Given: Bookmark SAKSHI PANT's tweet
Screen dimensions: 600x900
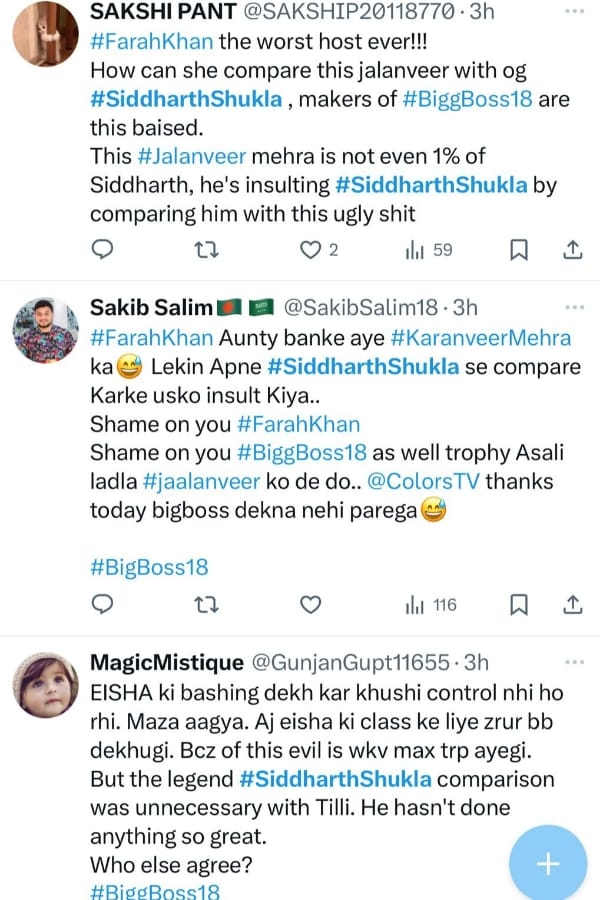Looking at the screenshot, I should 519,249.
